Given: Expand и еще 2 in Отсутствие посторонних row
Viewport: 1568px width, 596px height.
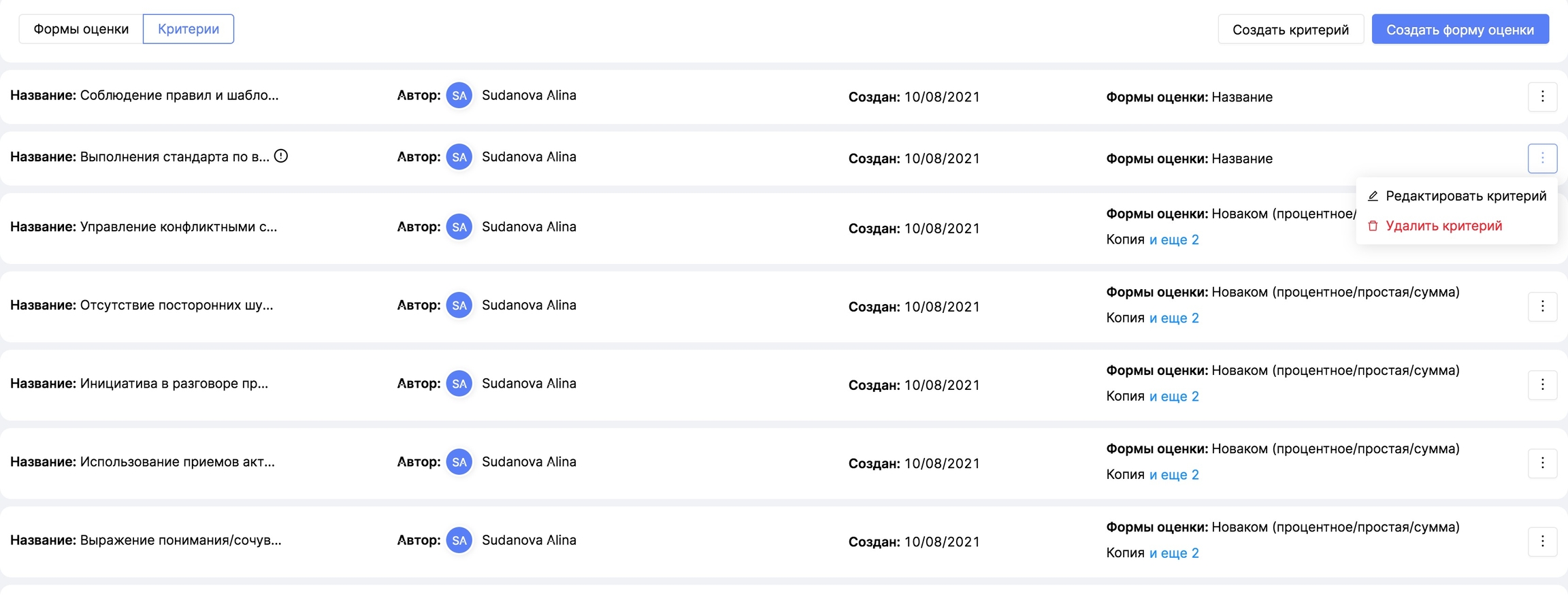Looking at the screenshot, I should 1174,318.
